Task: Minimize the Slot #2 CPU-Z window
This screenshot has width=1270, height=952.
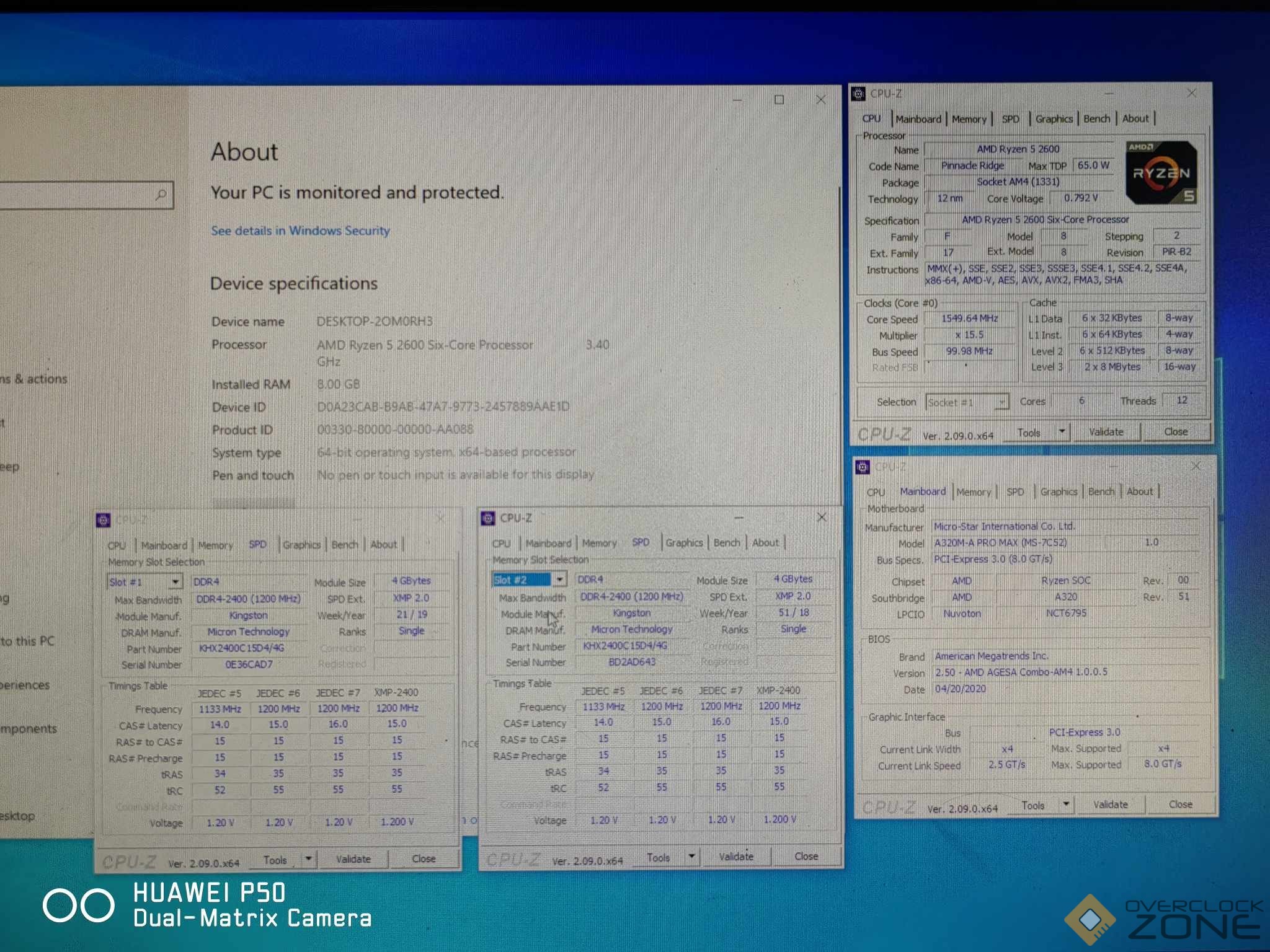Action: (x=739, y=518)
